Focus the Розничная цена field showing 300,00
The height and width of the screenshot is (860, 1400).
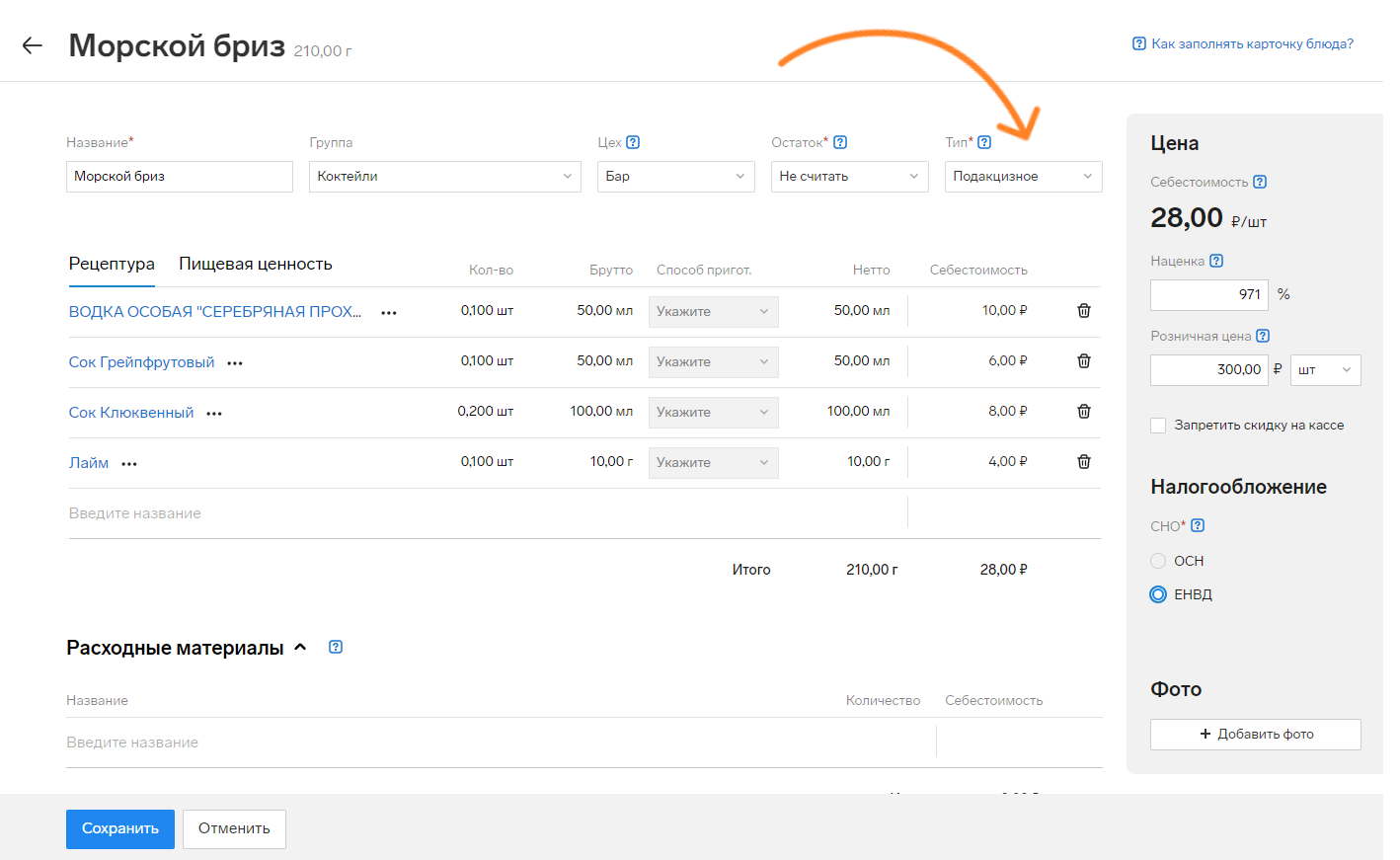[1209, 370]
